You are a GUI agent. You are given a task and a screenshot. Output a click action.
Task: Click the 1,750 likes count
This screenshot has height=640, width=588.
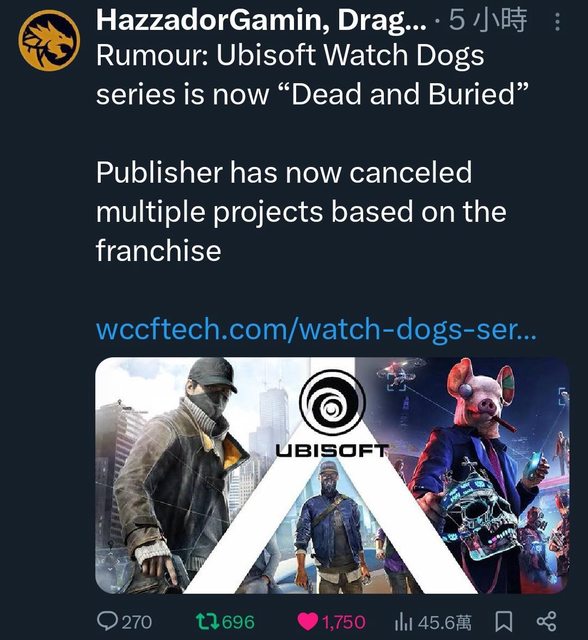coord(344,622)
